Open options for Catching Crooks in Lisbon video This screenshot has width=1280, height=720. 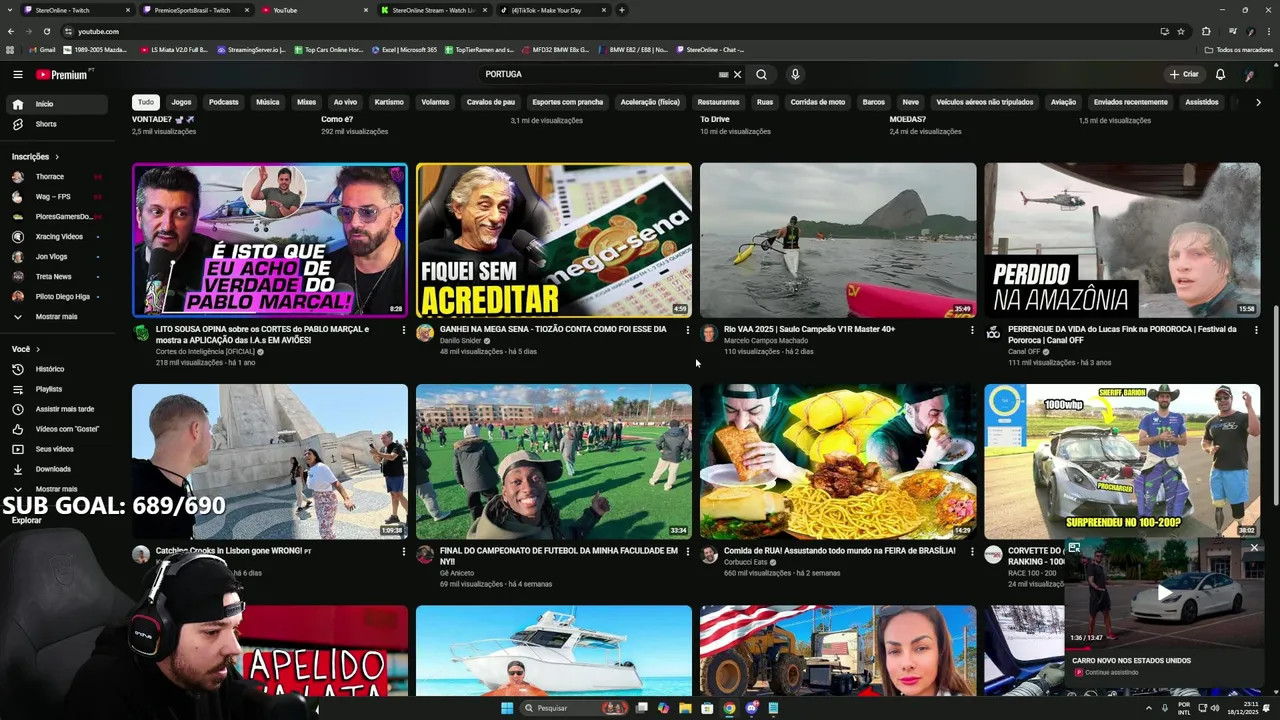pos(404,551)
